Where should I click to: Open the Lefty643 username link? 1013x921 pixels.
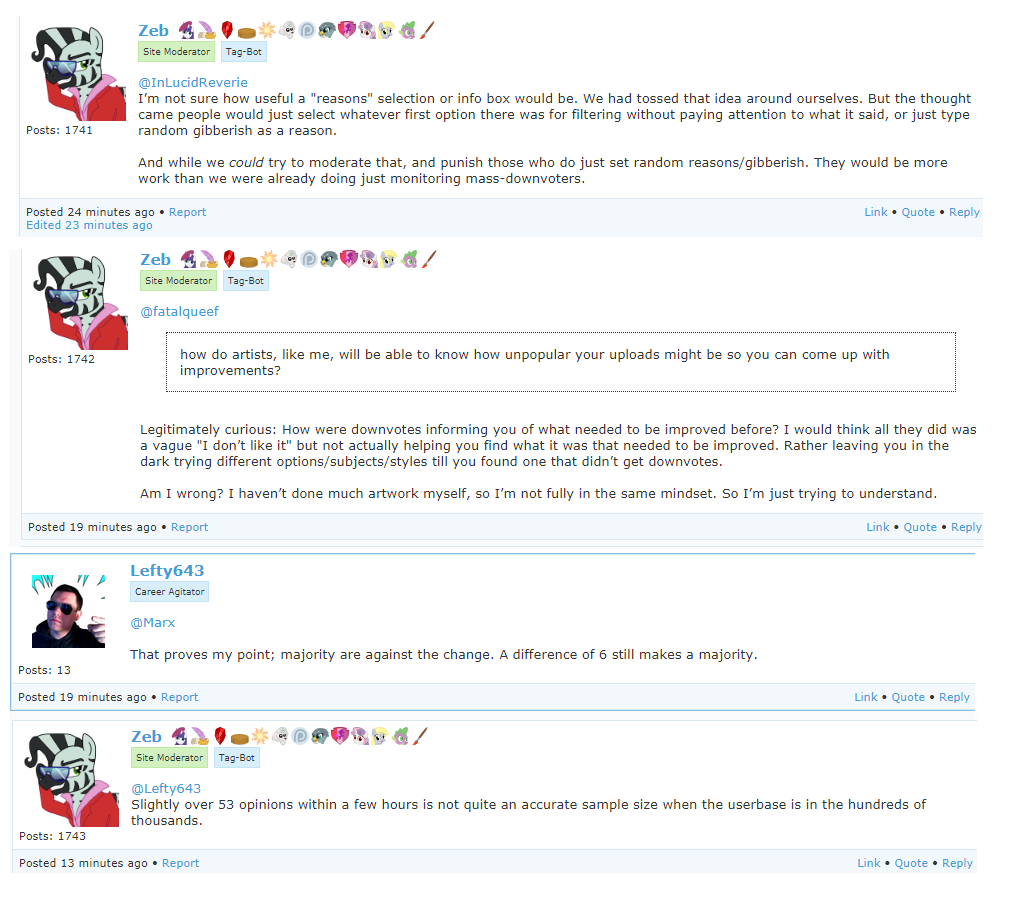[x=167, y=570]
